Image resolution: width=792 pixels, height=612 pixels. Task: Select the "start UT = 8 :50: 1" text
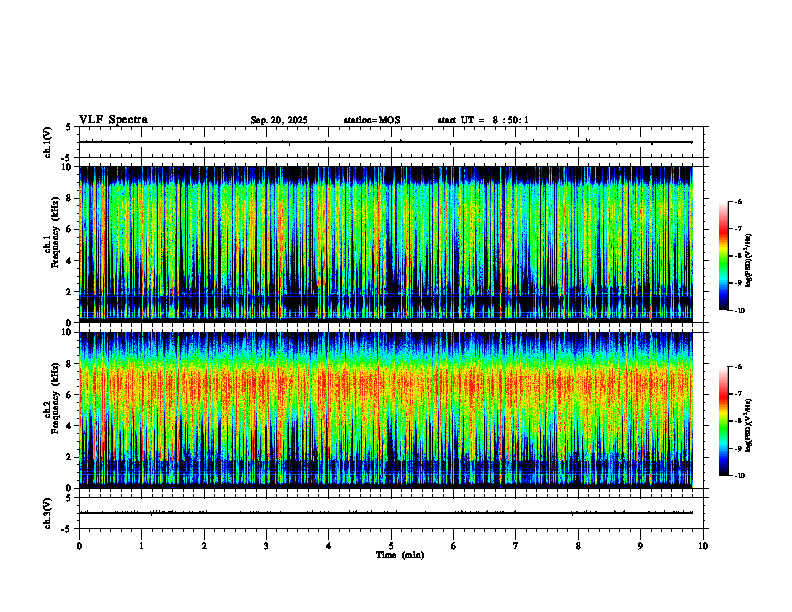483,120
